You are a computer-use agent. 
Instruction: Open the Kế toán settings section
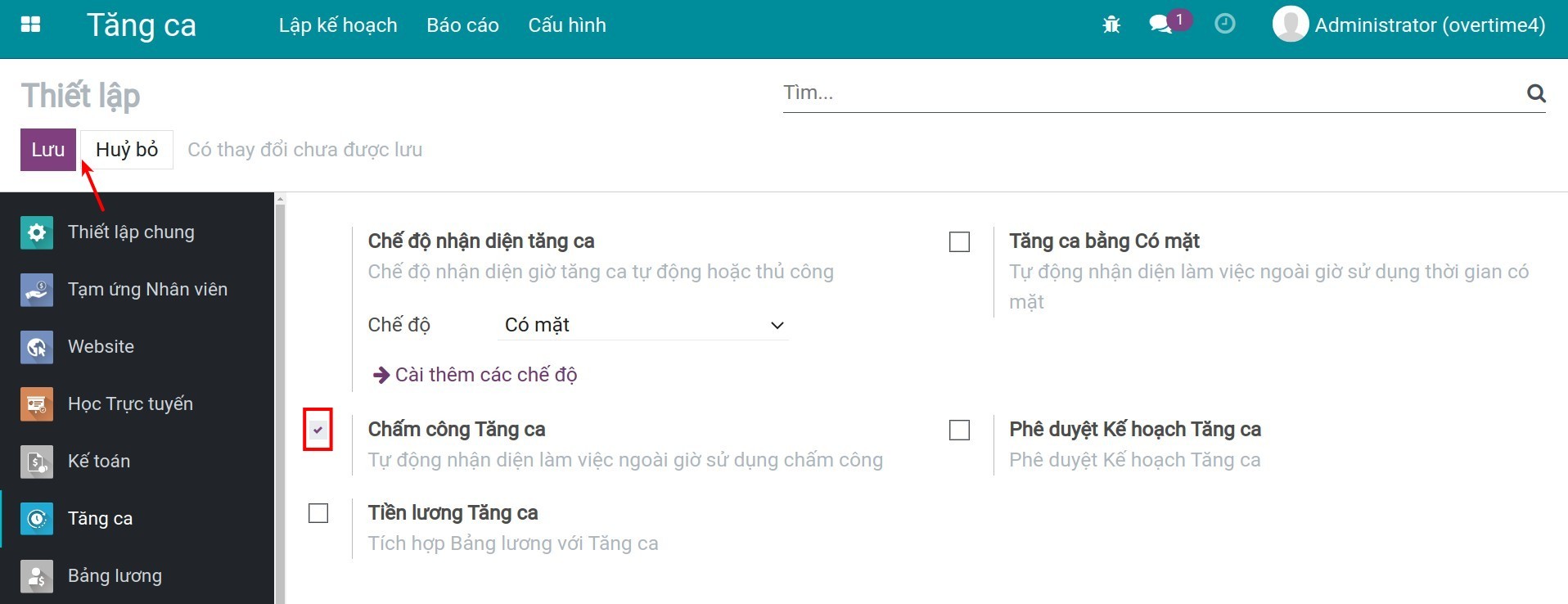(x=98, y=461)
